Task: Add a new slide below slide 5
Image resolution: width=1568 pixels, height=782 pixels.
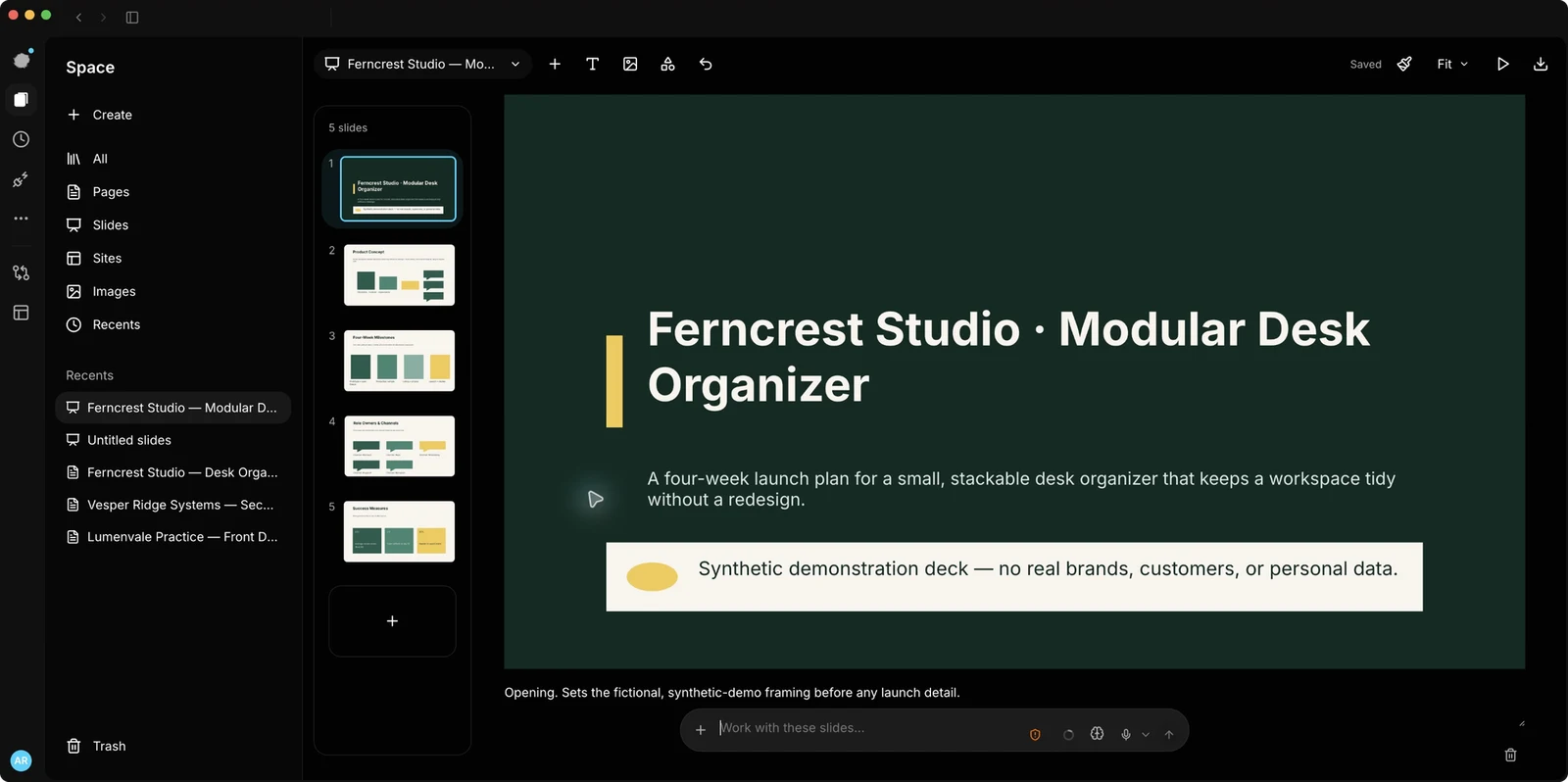Action: 392,621
